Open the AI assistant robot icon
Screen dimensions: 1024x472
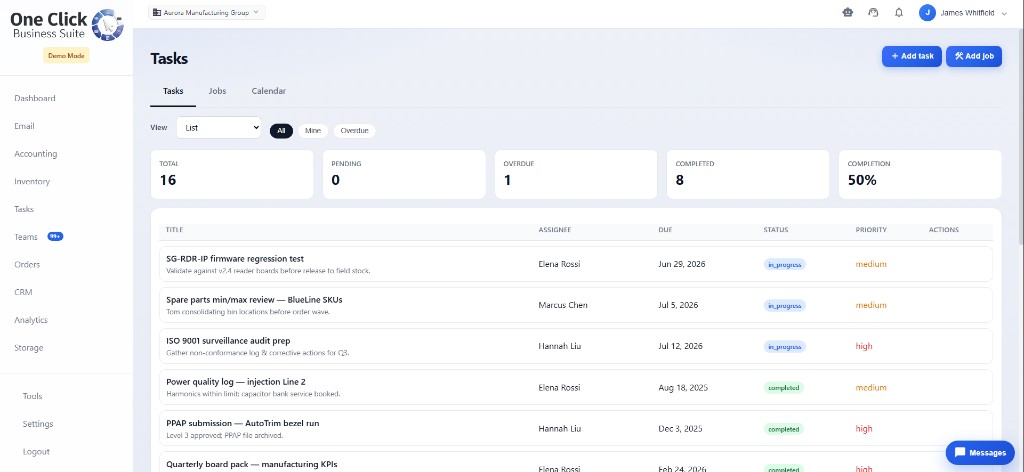848,12
